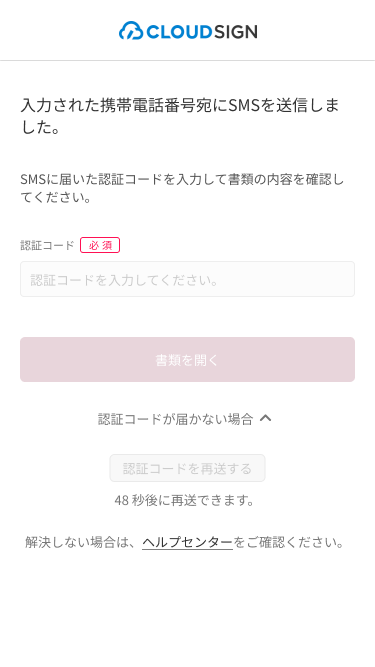Viewport: 375px width, 667px height.
Task: Click the header divider line under logo
Action: (x=188, y=60)
